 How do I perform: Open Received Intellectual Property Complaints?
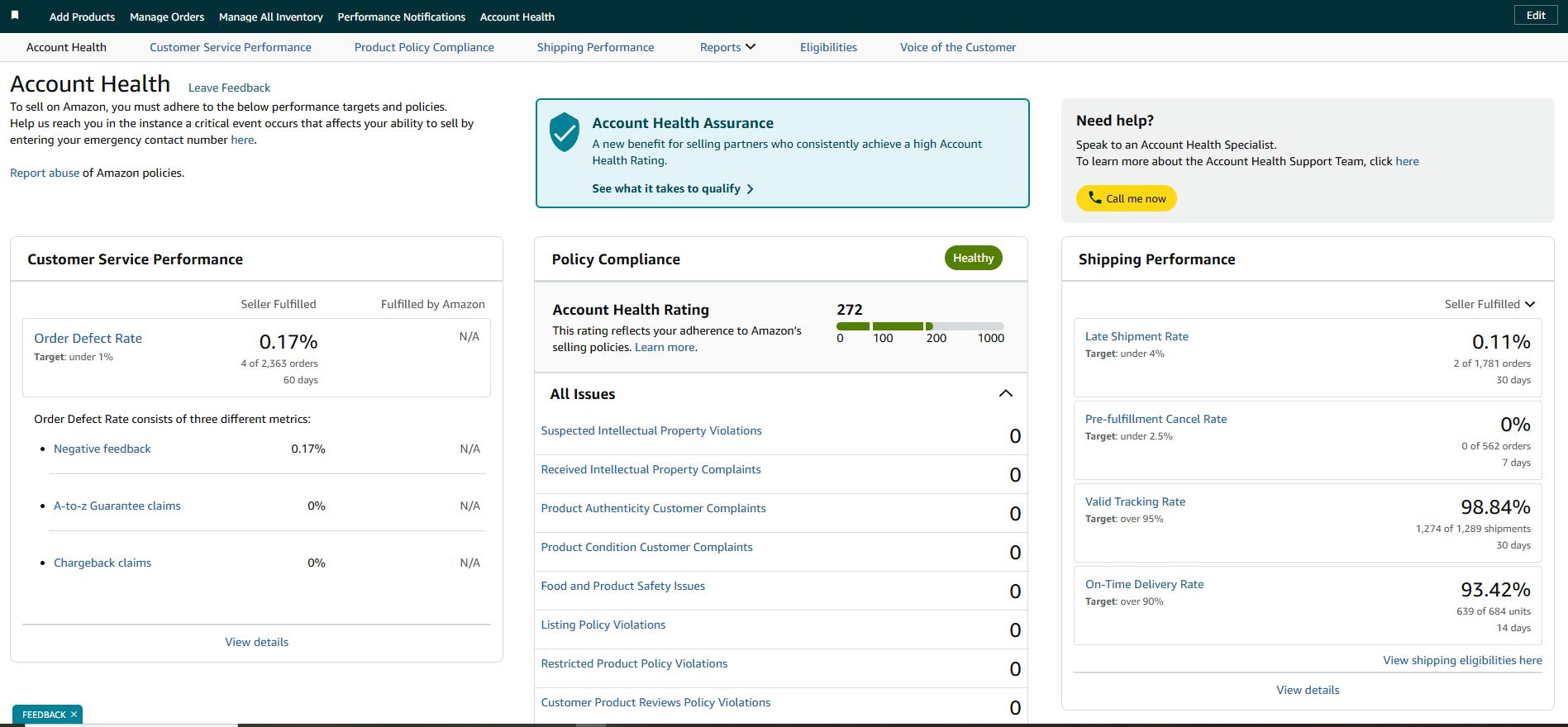(651, 469)
